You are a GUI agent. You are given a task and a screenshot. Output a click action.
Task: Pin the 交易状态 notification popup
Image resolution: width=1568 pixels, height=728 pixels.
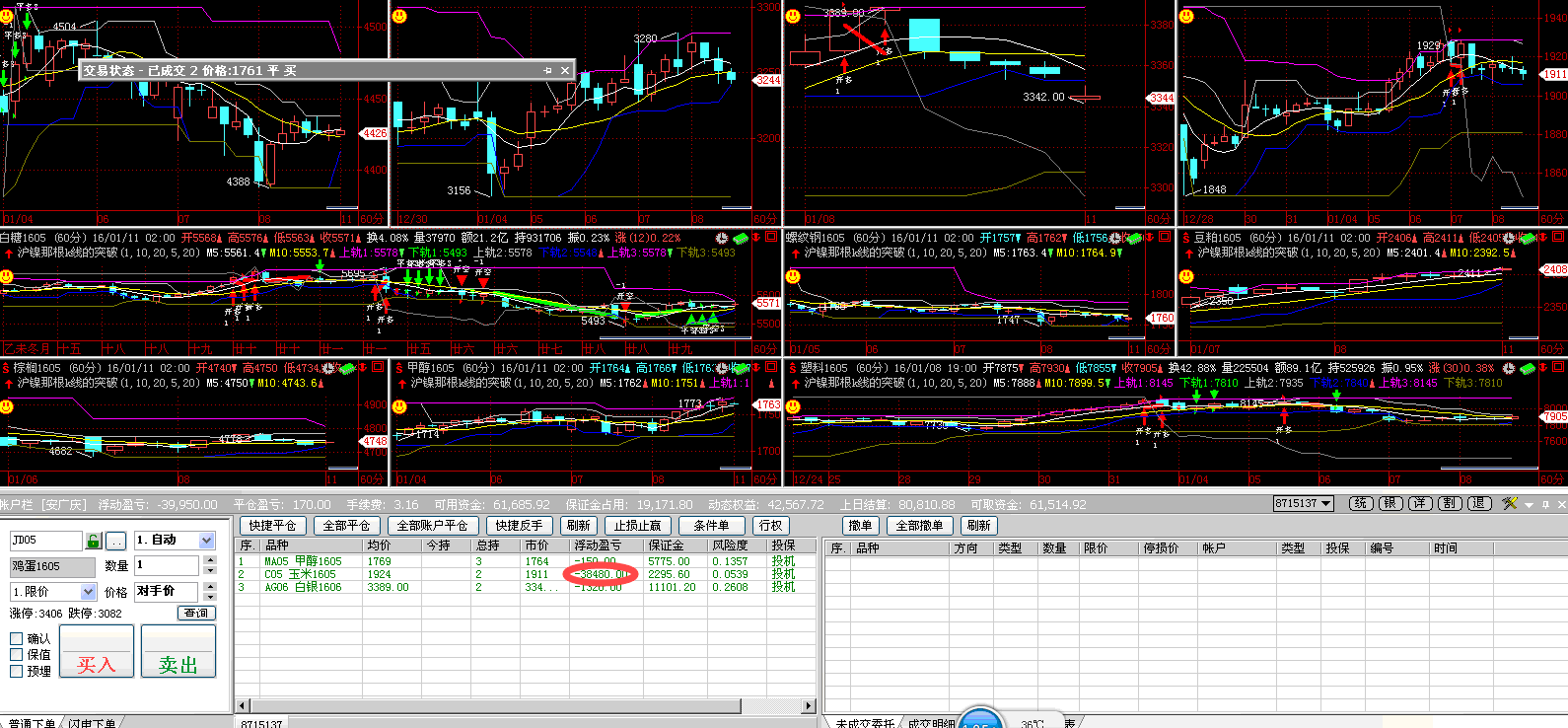click(547, 71)
